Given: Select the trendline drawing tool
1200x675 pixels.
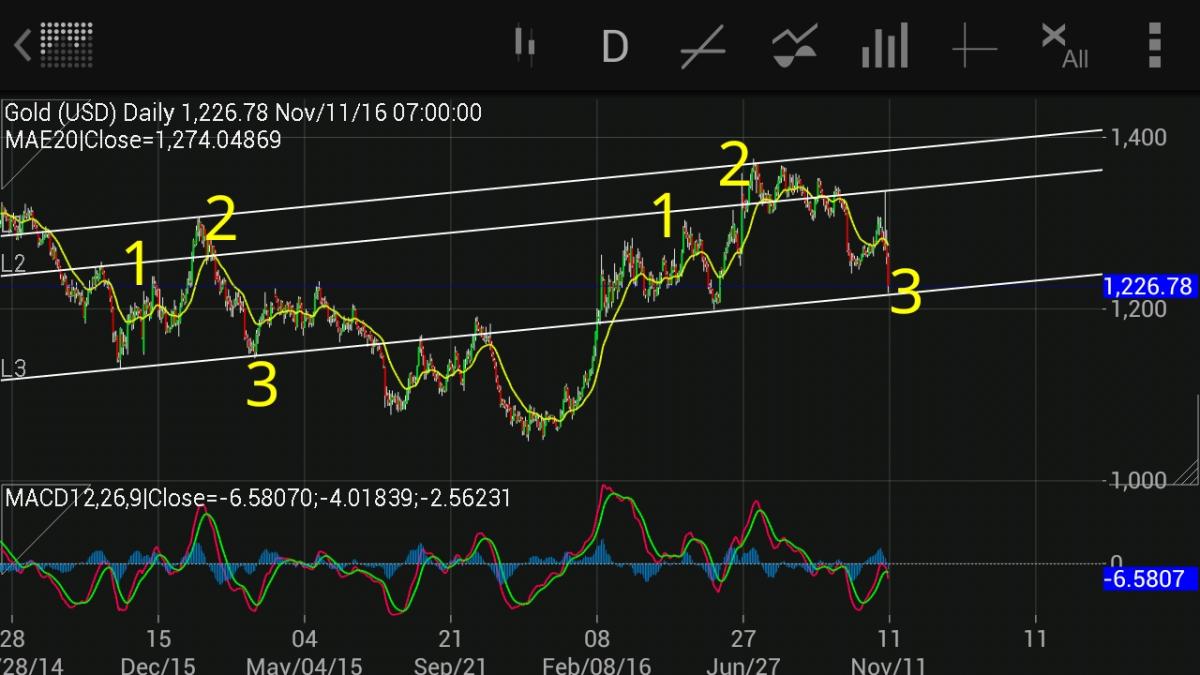Looking at the screenshot, I should 702,46.
